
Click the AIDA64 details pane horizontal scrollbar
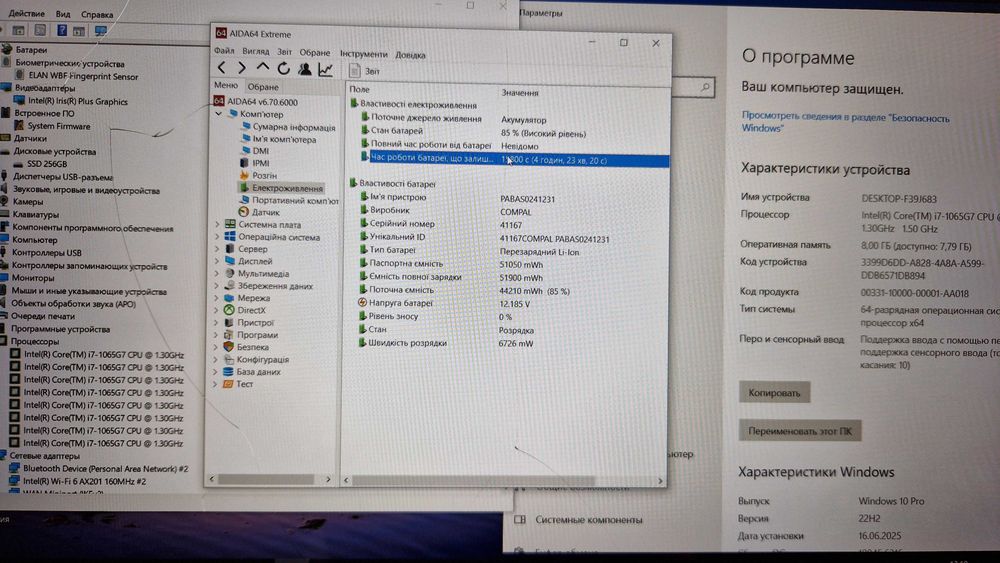click(x=472, y=481)
